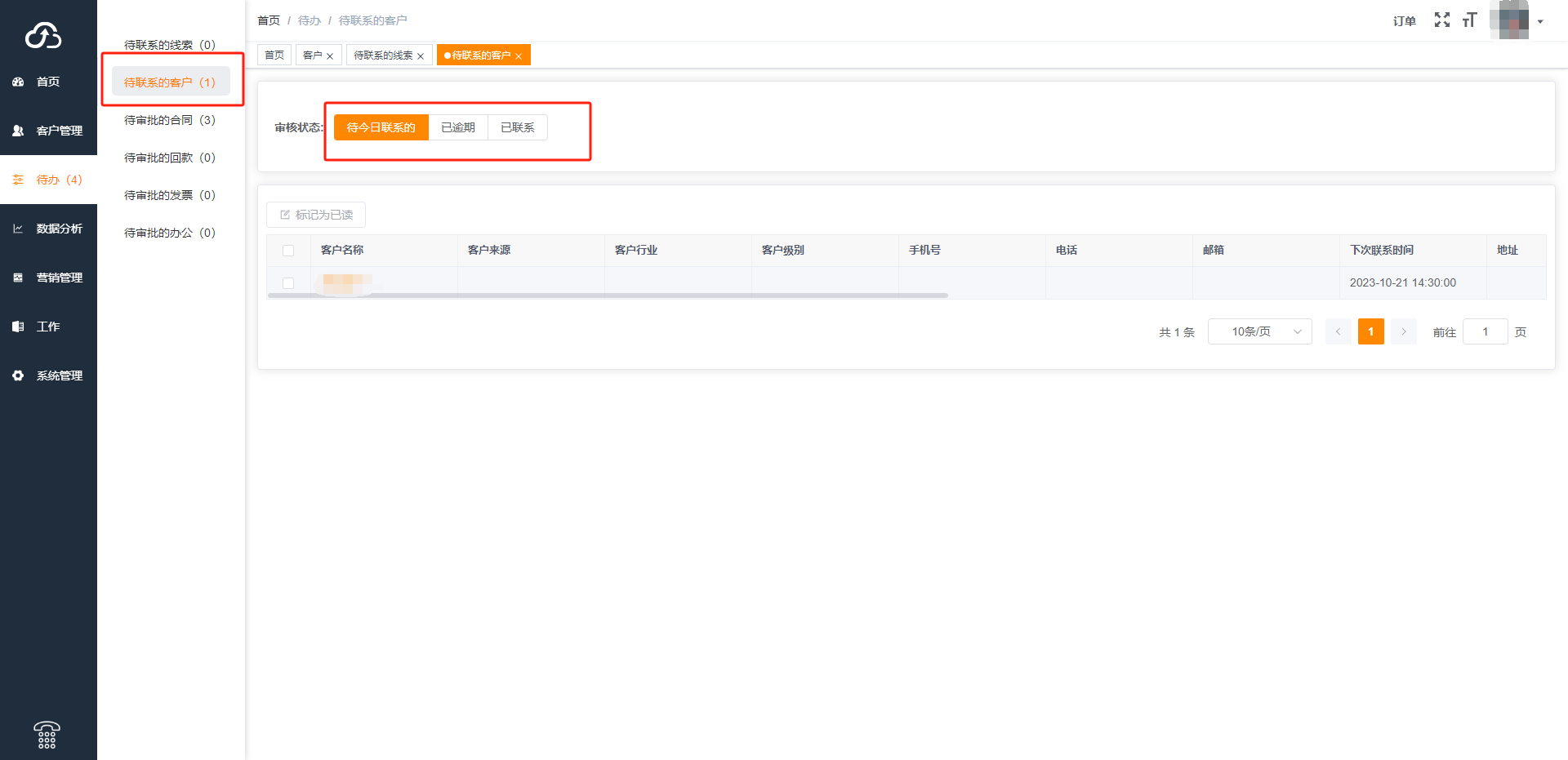
Task: Open 待审批的发票 (0) submenu item
Action: (x=170, y=195)
